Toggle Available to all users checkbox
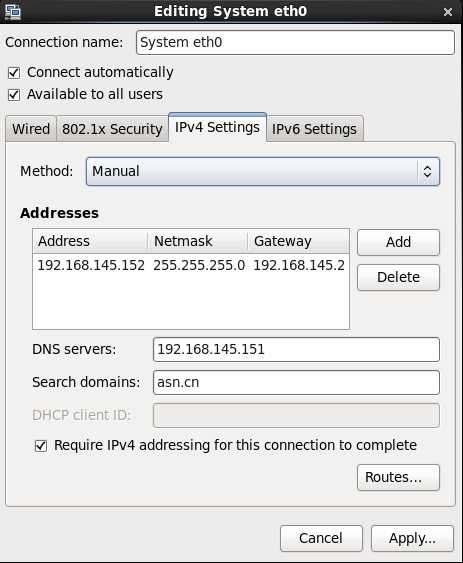463x563 pixels. pos(14,95)
